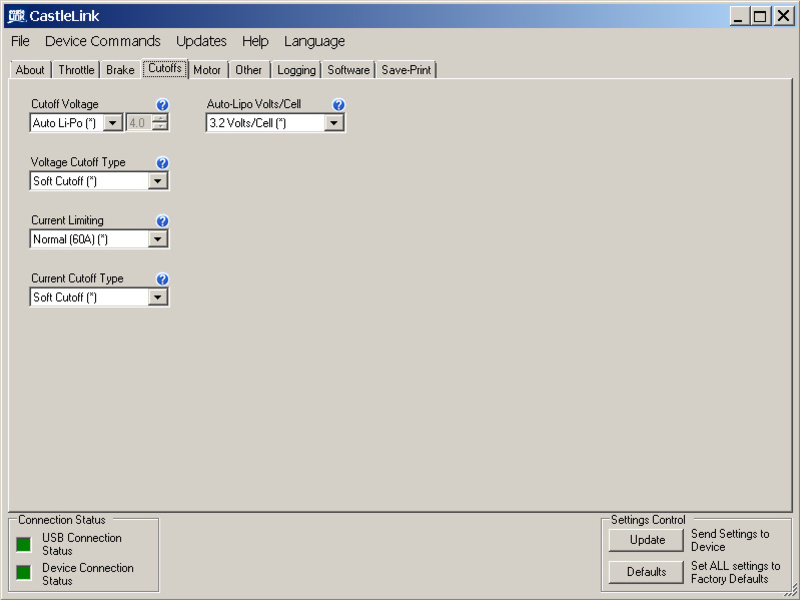The image size is (800, 600).
Task: Click Device Connection Status green indicator
Action: click(23, 572)
